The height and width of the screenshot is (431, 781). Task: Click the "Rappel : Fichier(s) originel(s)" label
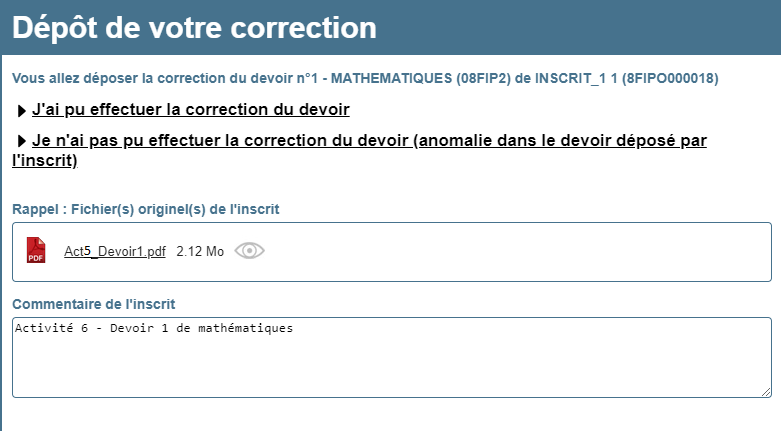click(145, 209)
